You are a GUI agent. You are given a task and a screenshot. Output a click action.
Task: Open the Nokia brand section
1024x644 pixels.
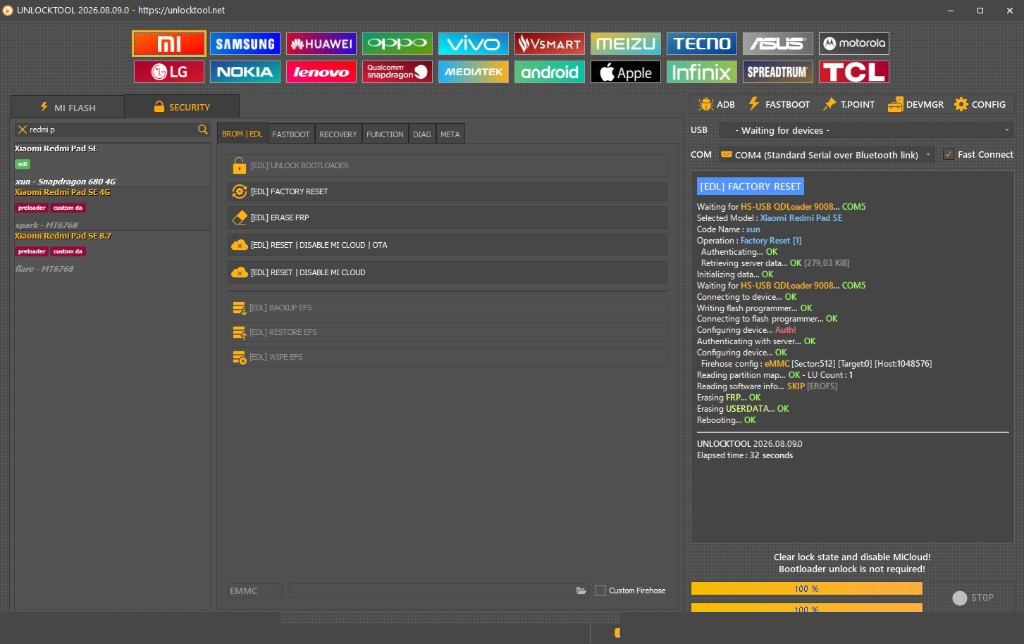tap(245, 72)
